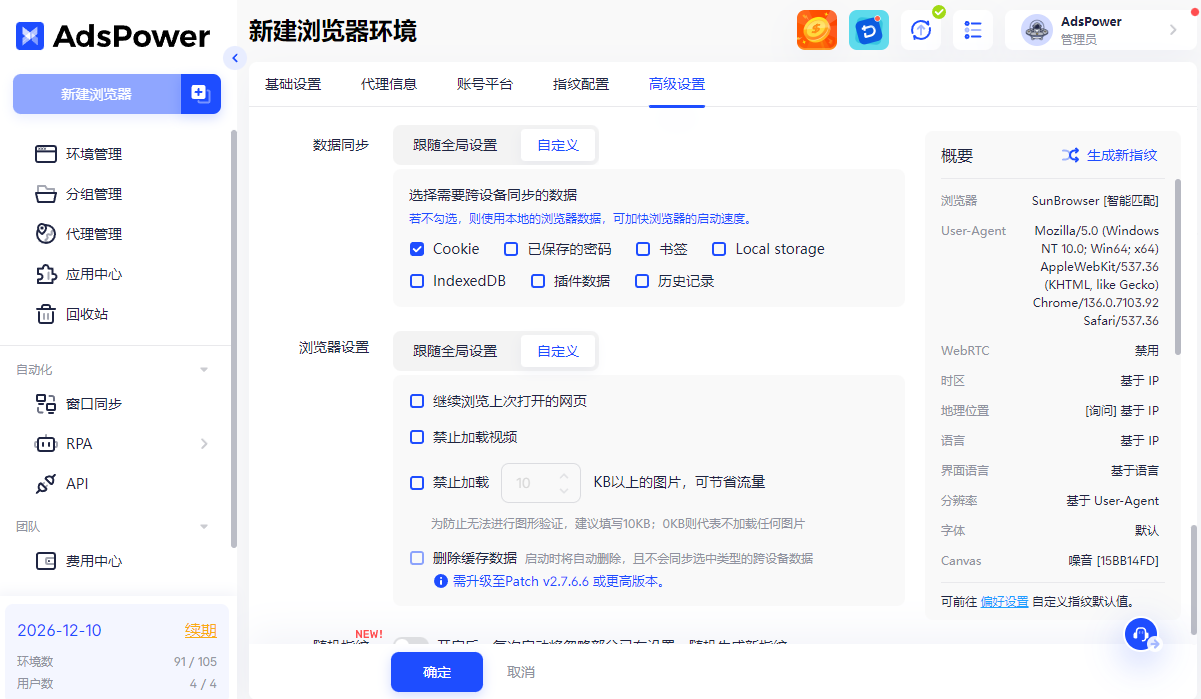Open the blue refresh app icon in header
The height and width of the screenshot is (699, 1201).
pos(868,30)
